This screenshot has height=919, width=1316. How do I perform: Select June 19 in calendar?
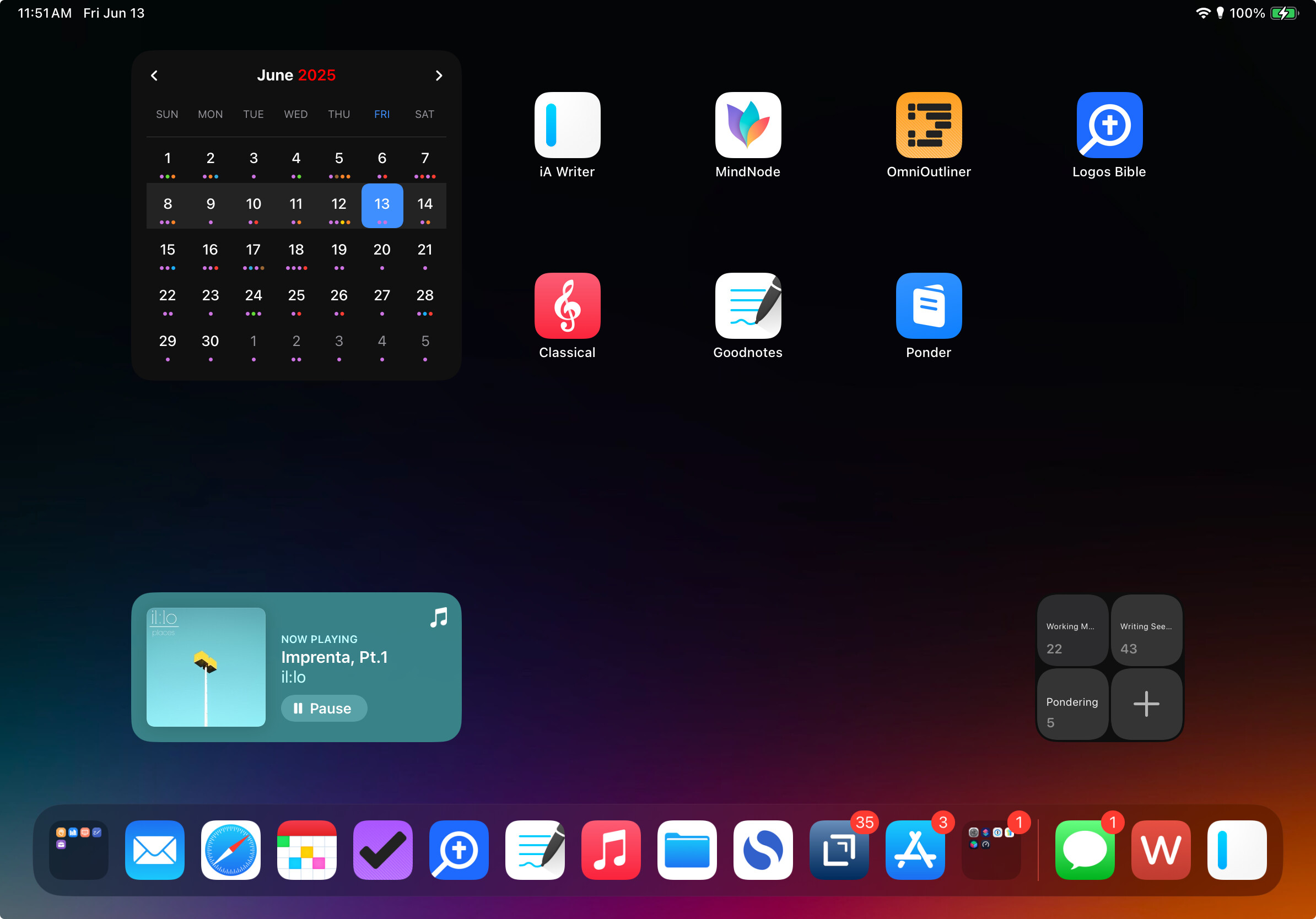point(339,252)
